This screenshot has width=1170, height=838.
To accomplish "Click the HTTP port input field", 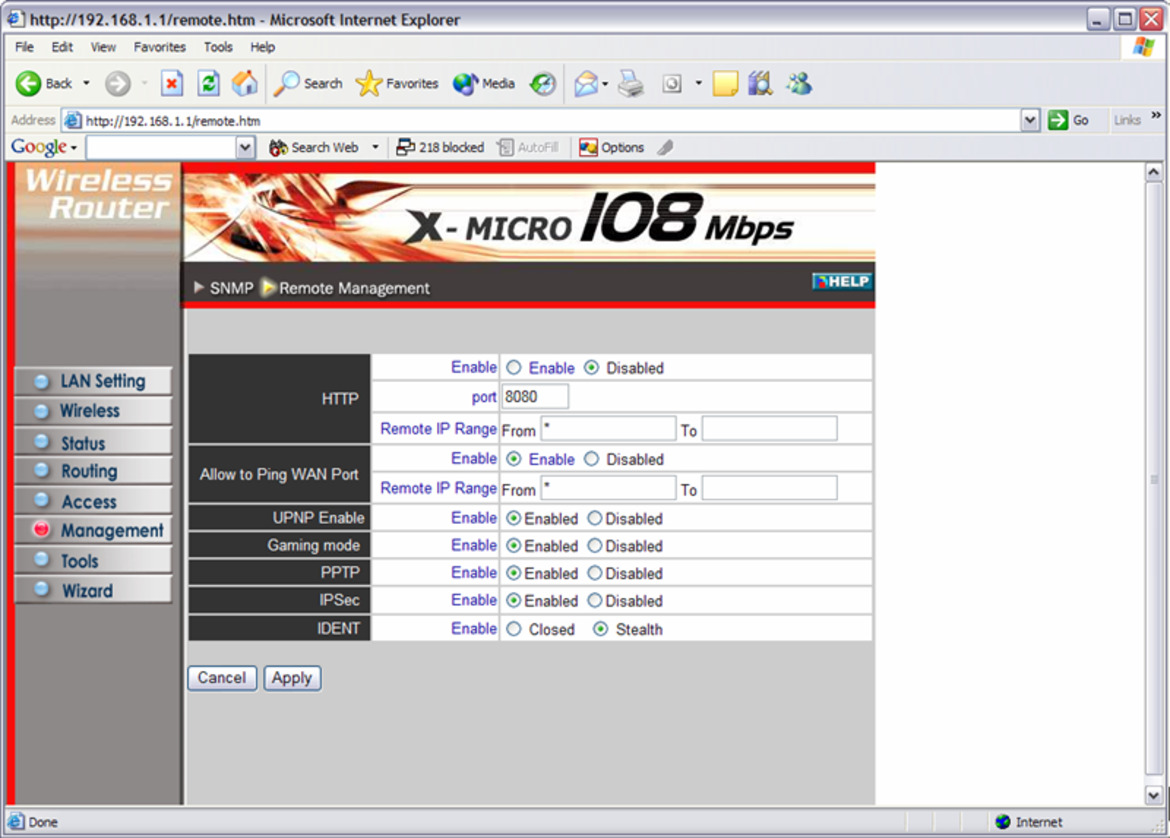I will point(534,397).
